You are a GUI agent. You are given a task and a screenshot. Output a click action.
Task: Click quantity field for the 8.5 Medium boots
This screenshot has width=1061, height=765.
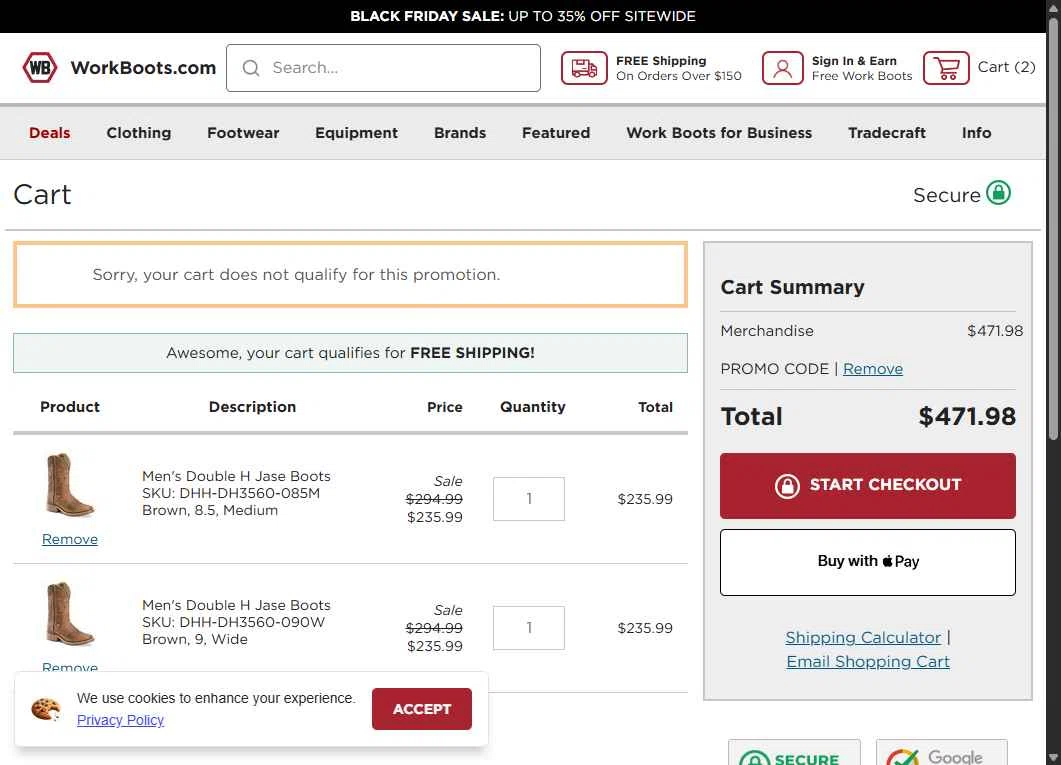coord(528,499)
